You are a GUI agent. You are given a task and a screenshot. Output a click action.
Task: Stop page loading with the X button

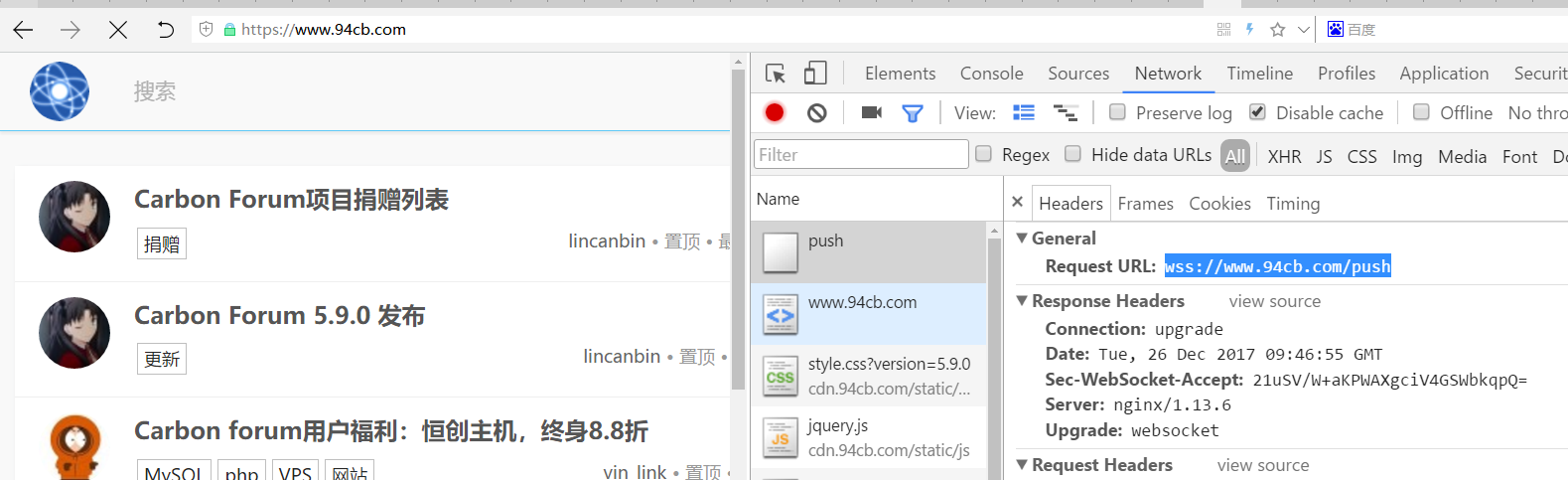pyautogui.click(x=118, y=30)
